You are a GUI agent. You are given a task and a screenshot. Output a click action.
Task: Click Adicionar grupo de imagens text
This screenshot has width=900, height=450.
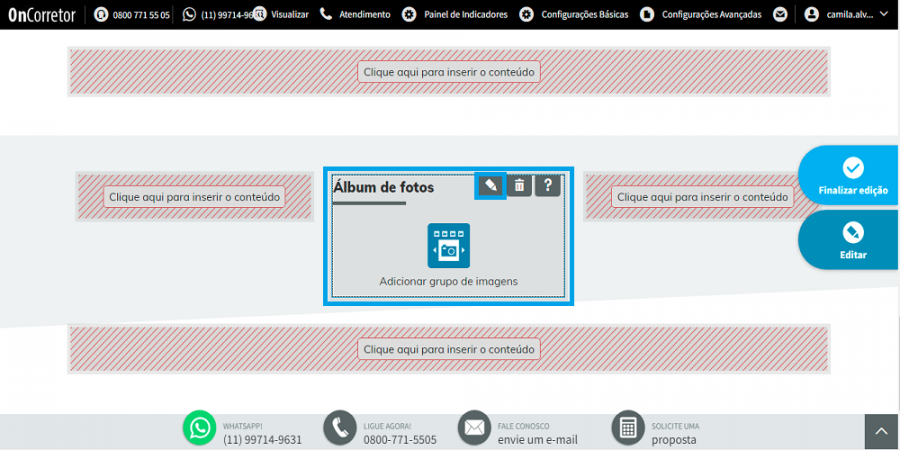448,281
